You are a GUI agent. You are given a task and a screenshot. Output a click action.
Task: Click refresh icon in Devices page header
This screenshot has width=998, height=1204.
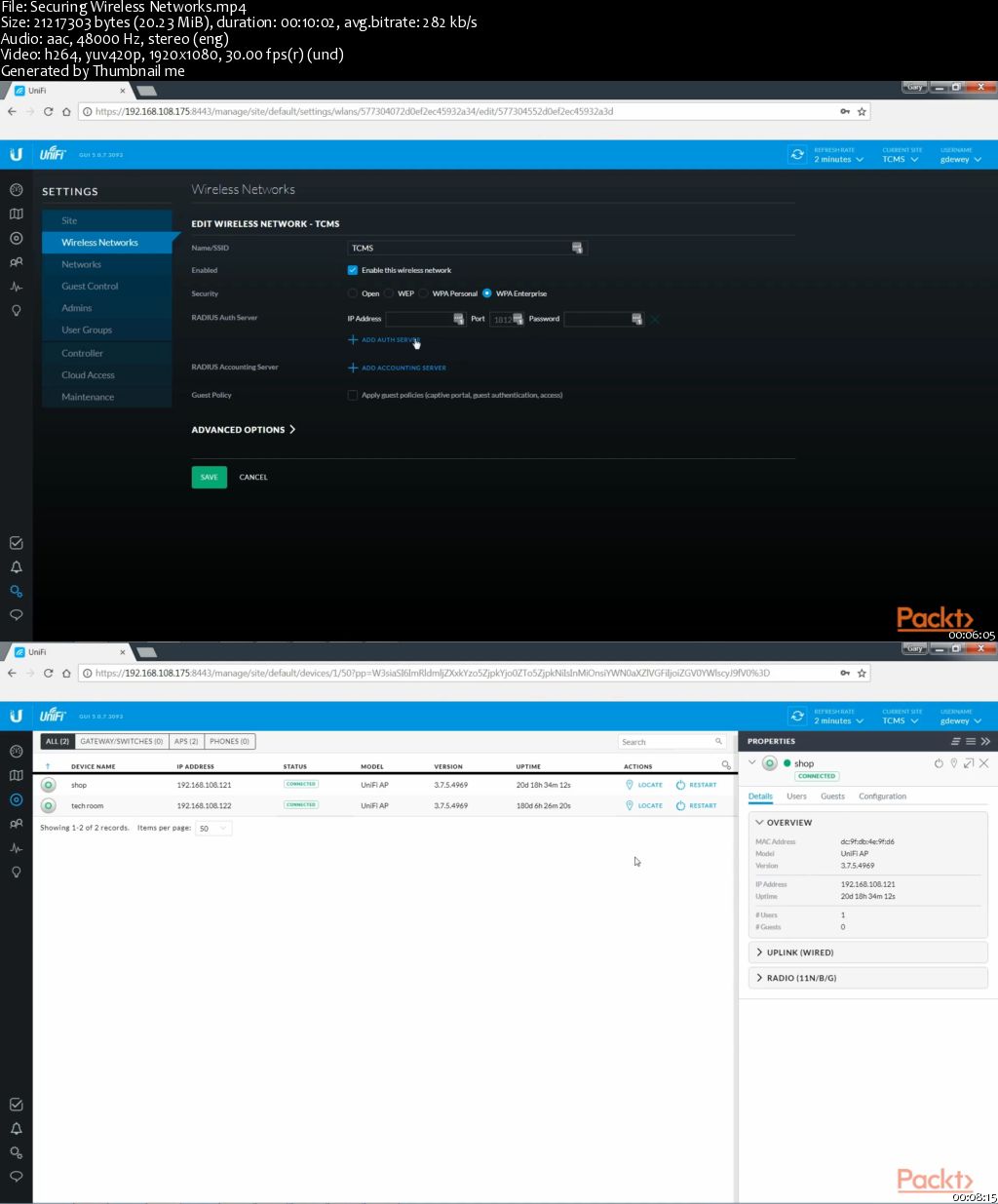click(x=797, y=716)
